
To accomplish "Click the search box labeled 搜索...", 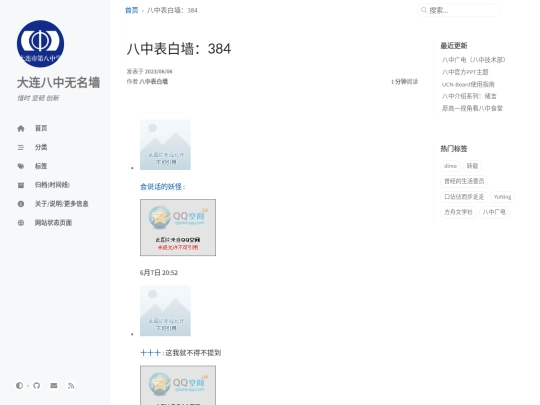I will (x=459, y=10).
